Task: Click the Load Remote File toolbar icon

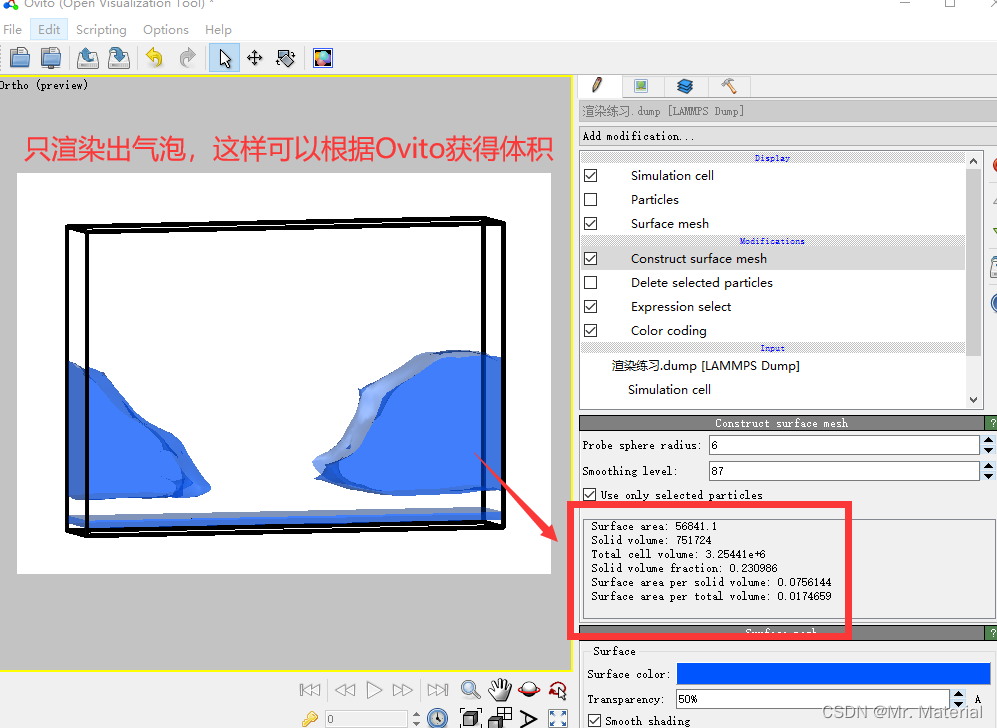Action: (51, 58)
